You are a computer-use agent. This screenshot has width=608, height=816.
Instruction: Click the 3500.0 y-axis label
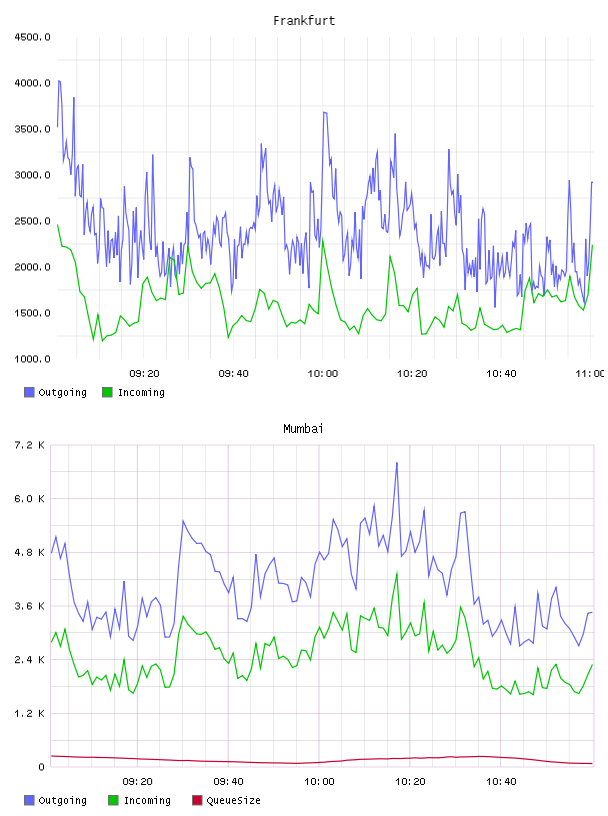pos(32,129)
